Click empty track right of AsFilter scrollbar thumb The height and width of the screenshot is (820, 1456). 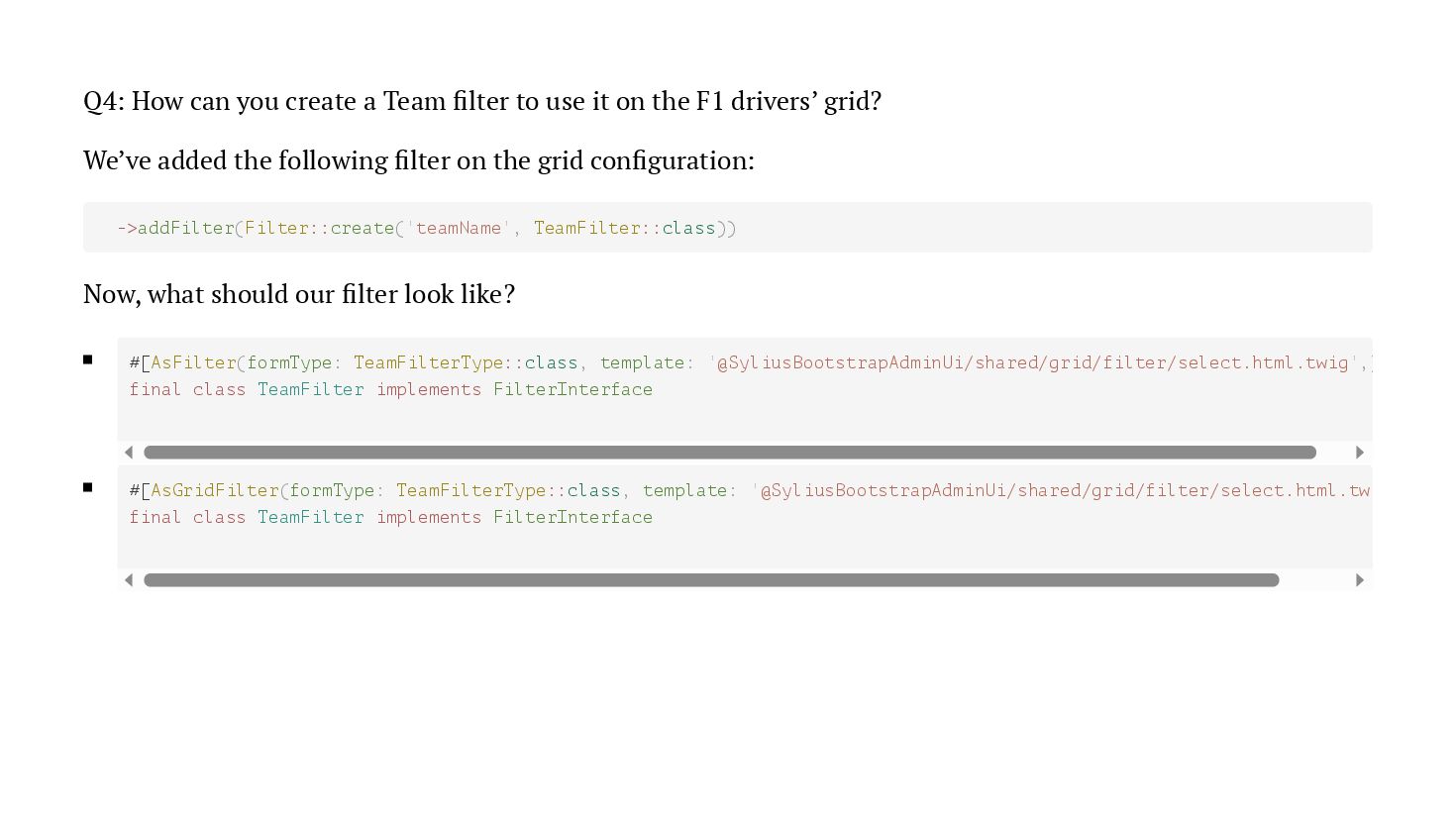coord(1334,453)
